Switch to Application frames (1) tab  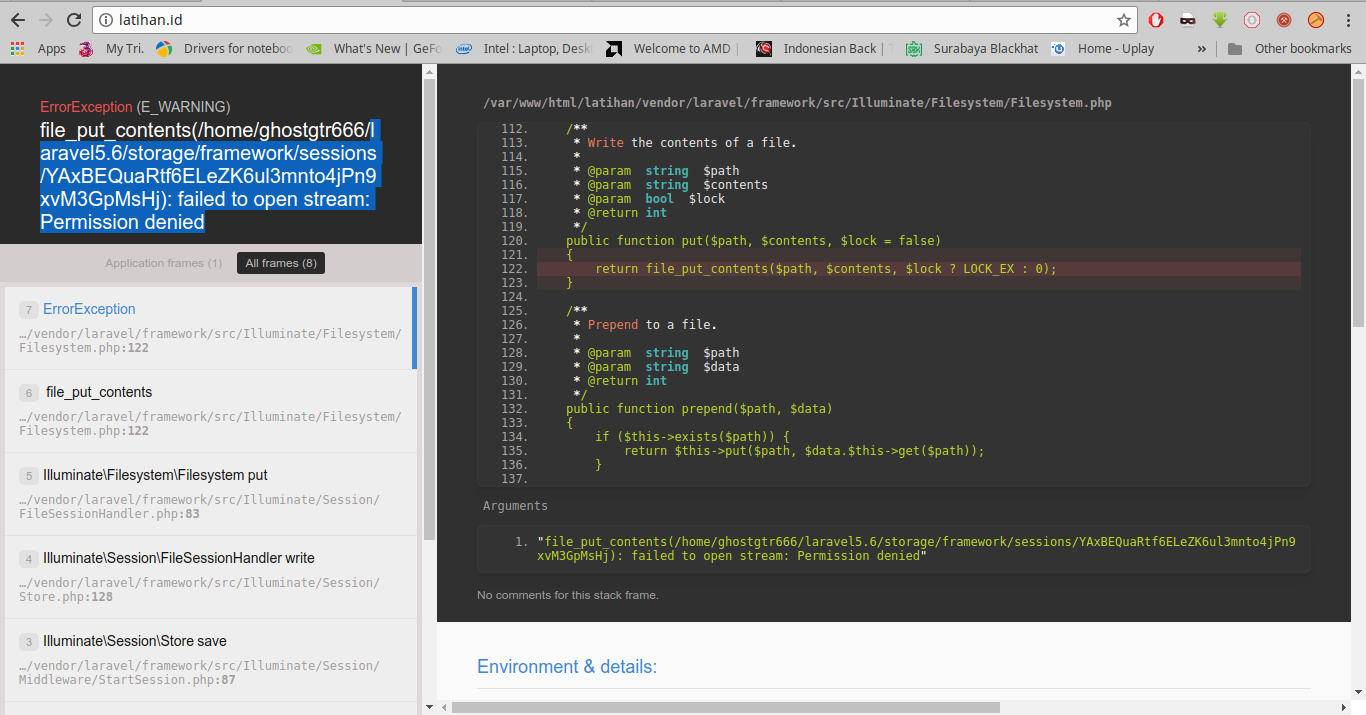pos(164,263)
